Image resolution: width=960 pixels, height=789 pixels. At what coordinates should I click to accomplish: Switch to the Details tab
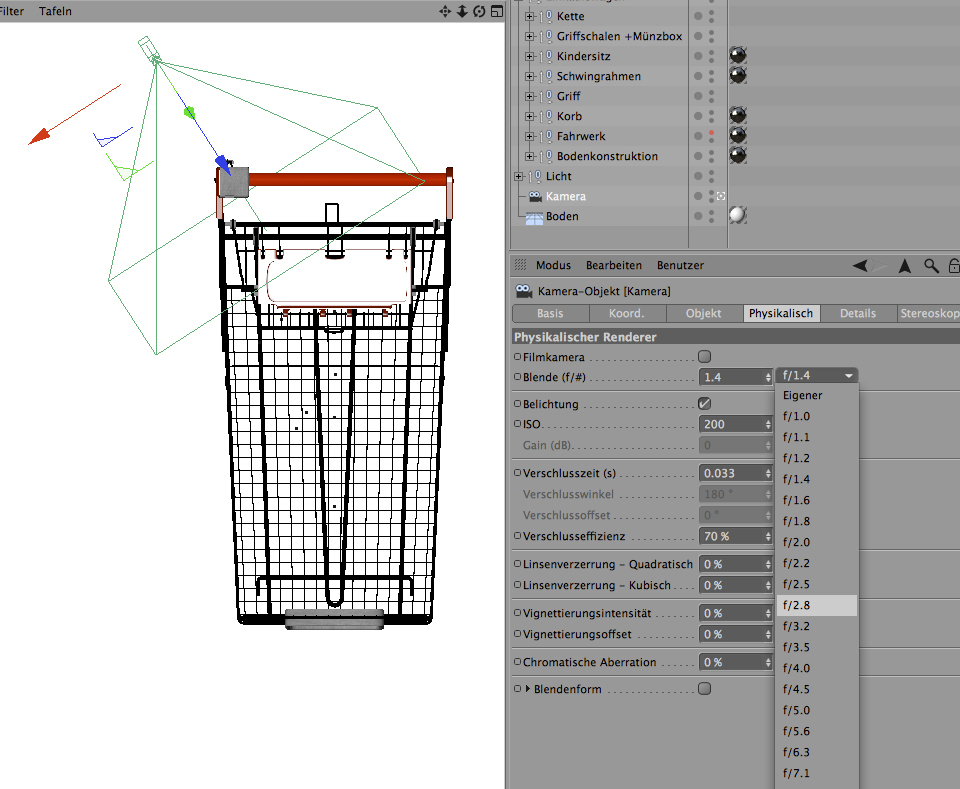[x=857, y=313]
